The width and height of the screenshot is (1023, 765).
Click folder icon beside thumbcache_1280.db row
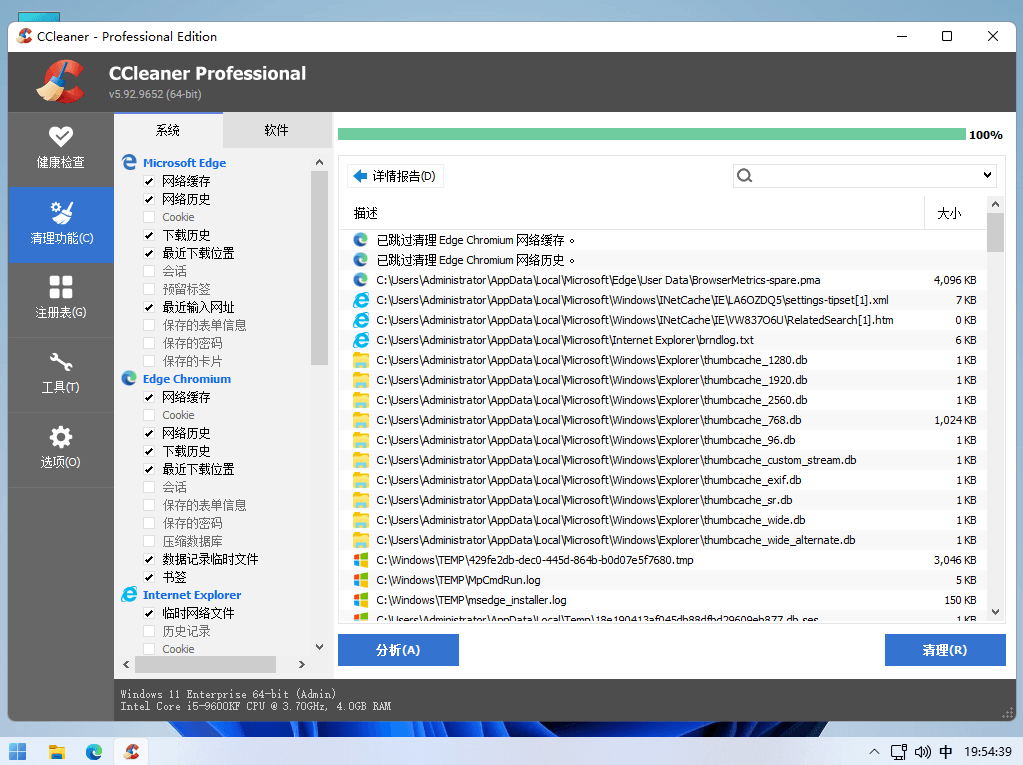[360, 360]
